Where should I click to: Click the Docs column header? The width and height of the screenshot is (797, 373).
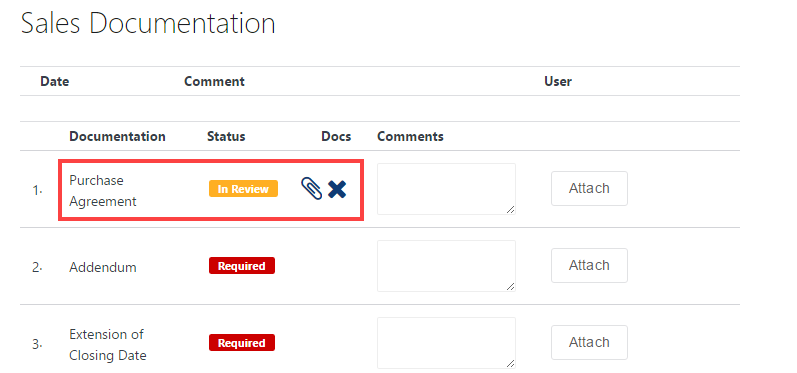tap(336, 136)
